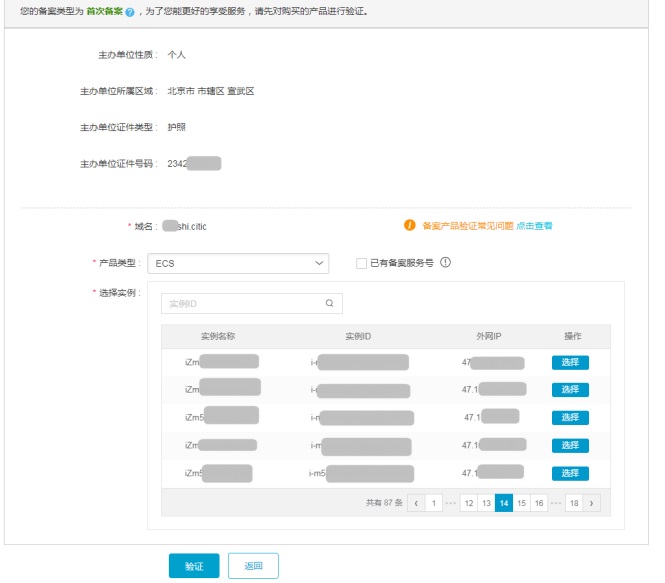Screen dimensions: 665x583
Task: Switch to page 13 of instance list
Action: click(x=485, y=503)
